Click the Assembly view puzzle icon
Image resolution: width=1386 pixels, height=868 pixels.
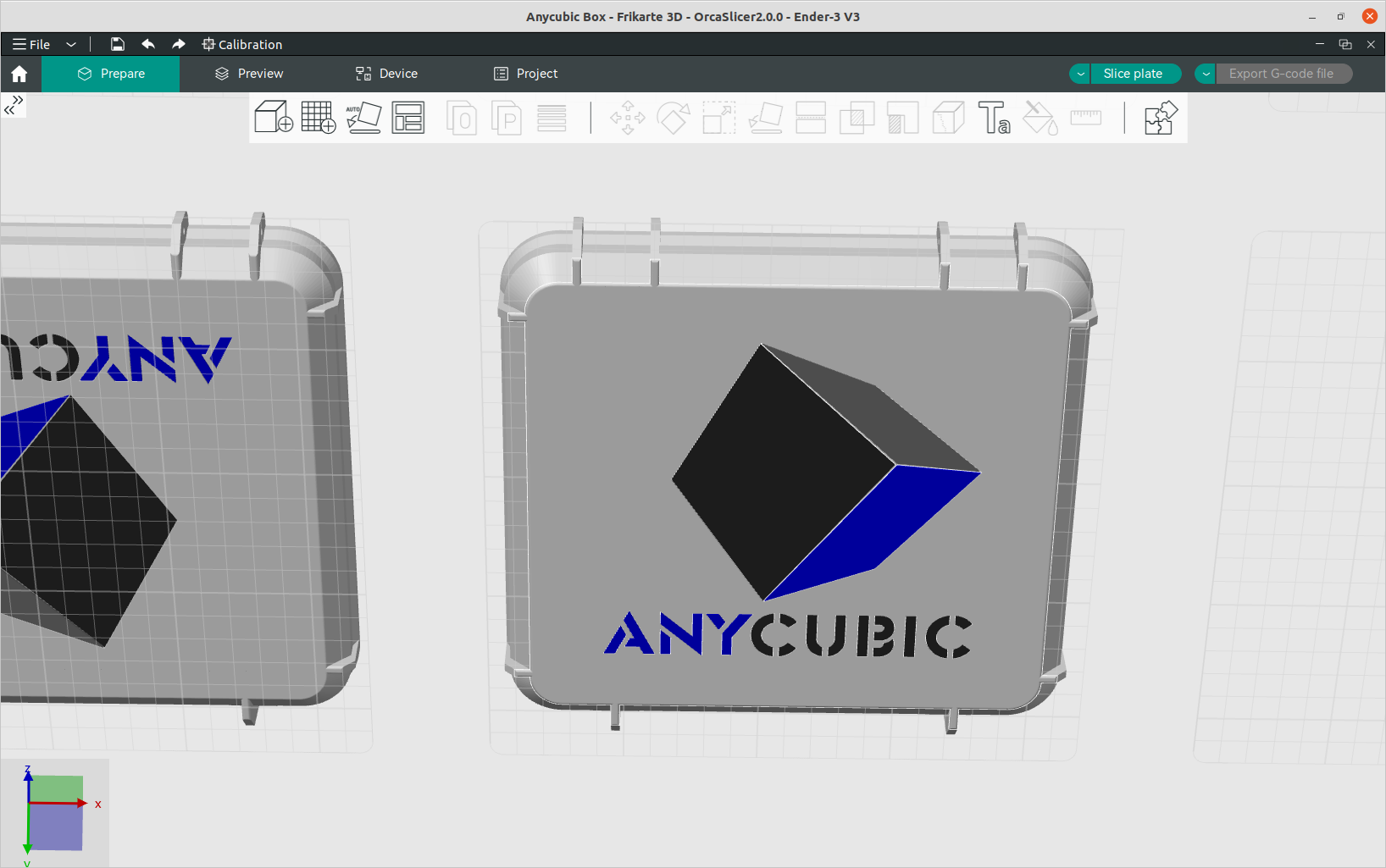[1160, 118]
